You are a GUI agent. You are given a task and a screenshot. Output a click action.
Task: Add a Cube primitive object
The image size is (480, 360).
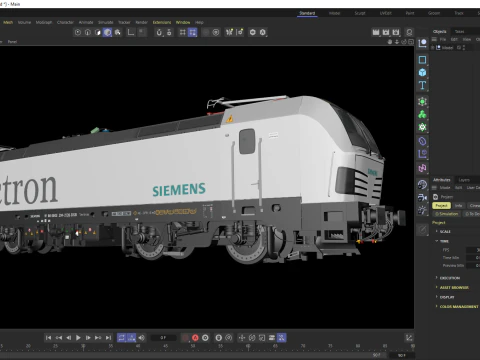[x=422, y=72]
